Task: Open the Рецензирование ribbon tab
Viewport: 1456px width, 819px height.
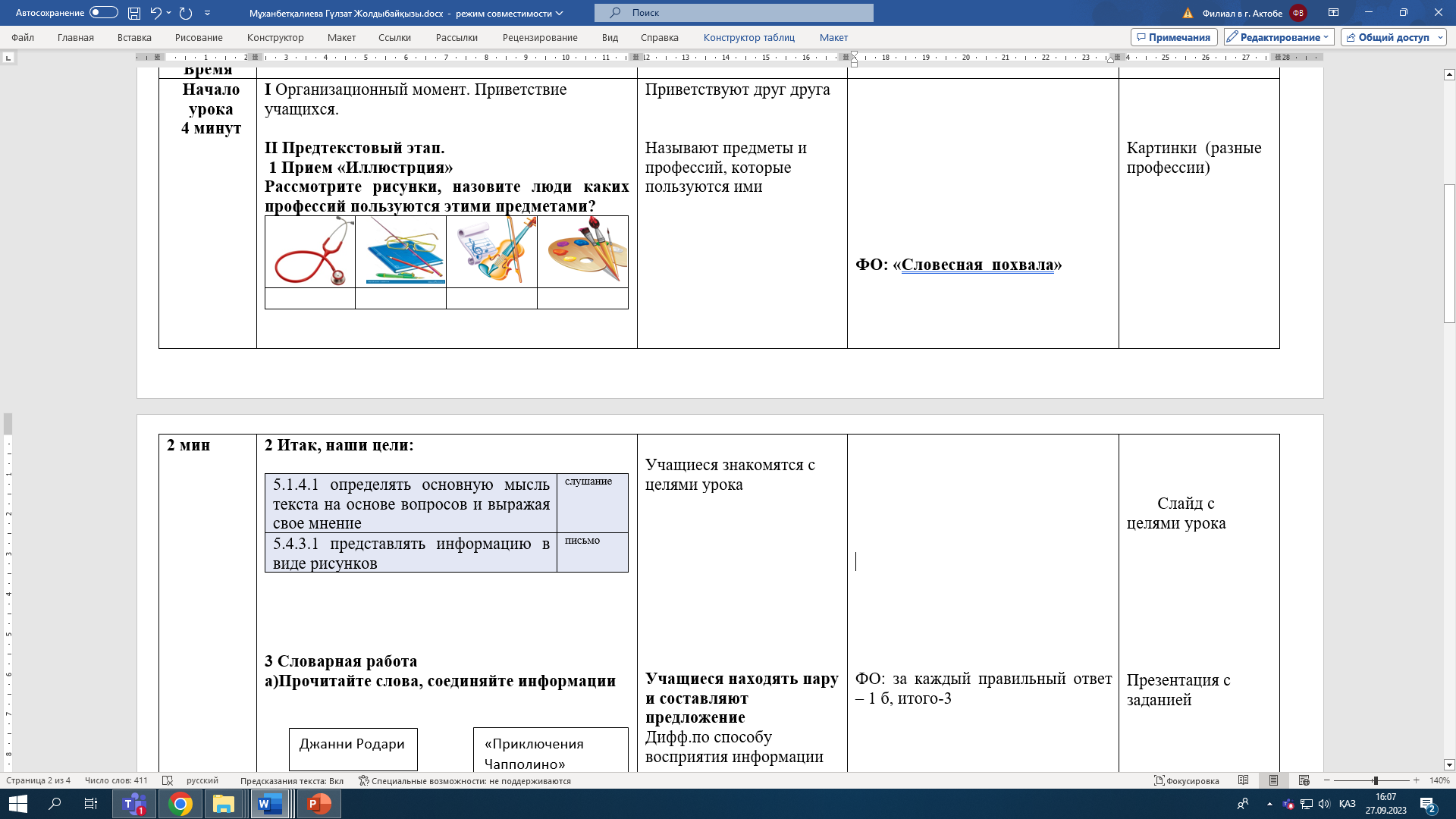Action: [539, 37]
